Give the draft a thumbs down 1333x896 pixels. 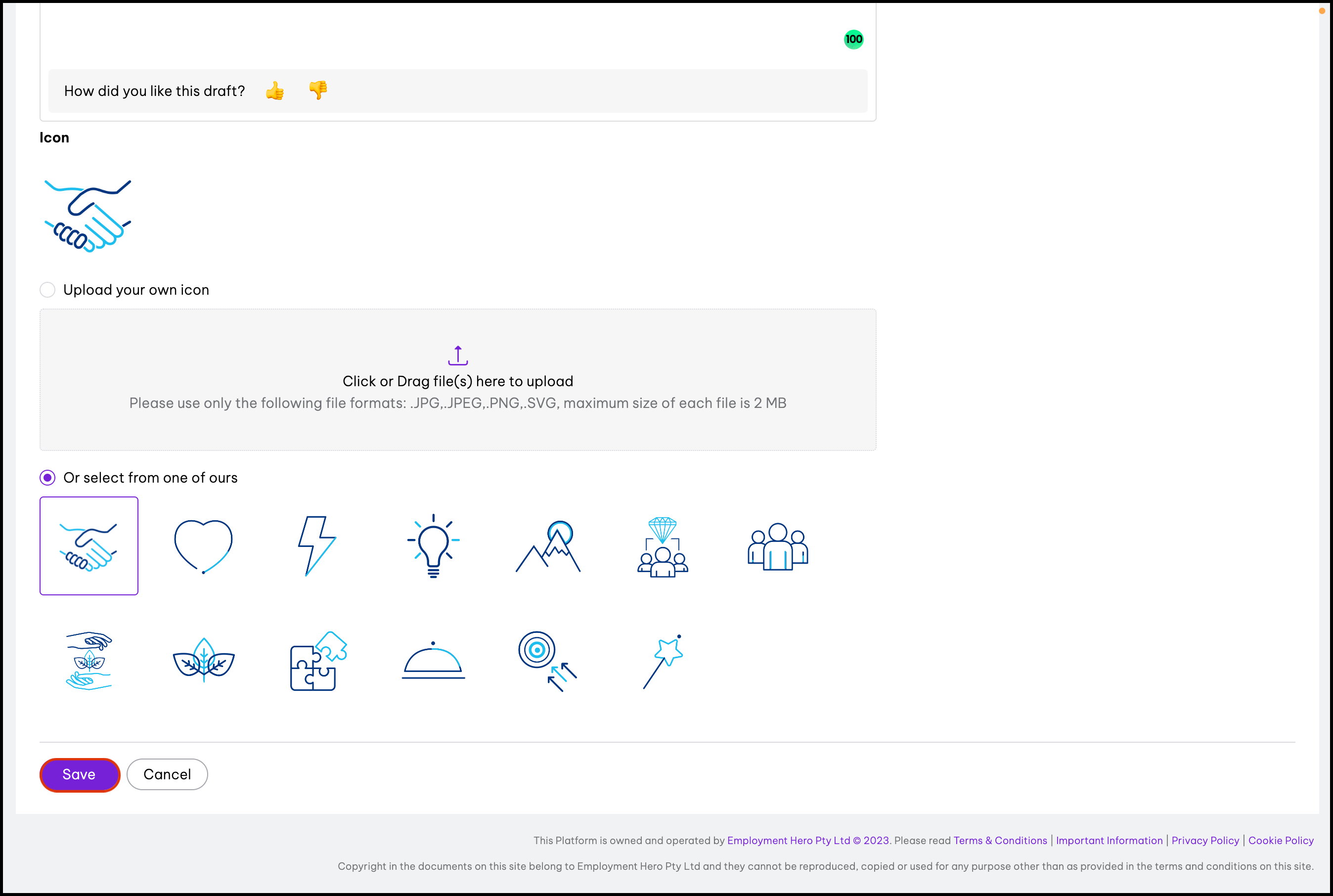point(318,90)
